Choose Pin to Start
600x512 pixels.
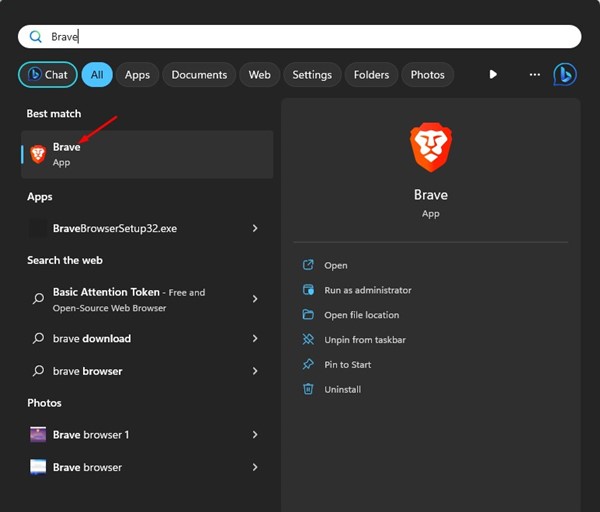tap(347, 365)
